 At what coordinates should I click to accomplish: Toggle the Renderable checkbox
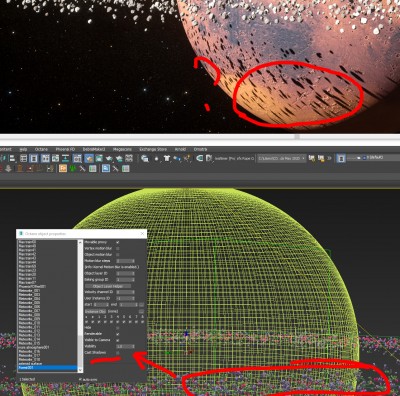(x=117, y=334)
